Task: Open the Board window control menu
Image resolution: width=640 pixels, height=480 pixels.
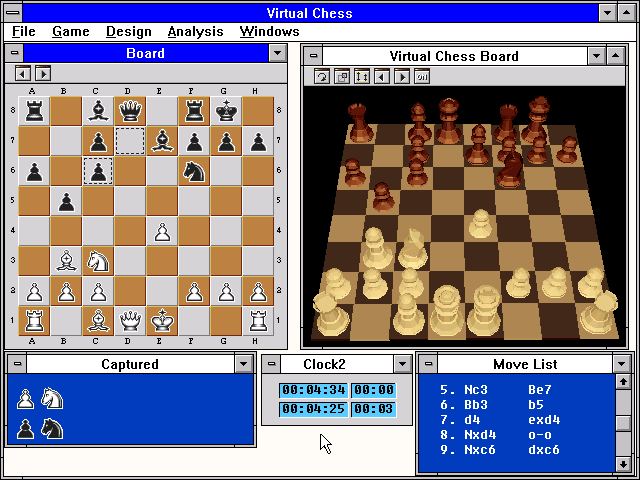Action: [14, 53]
